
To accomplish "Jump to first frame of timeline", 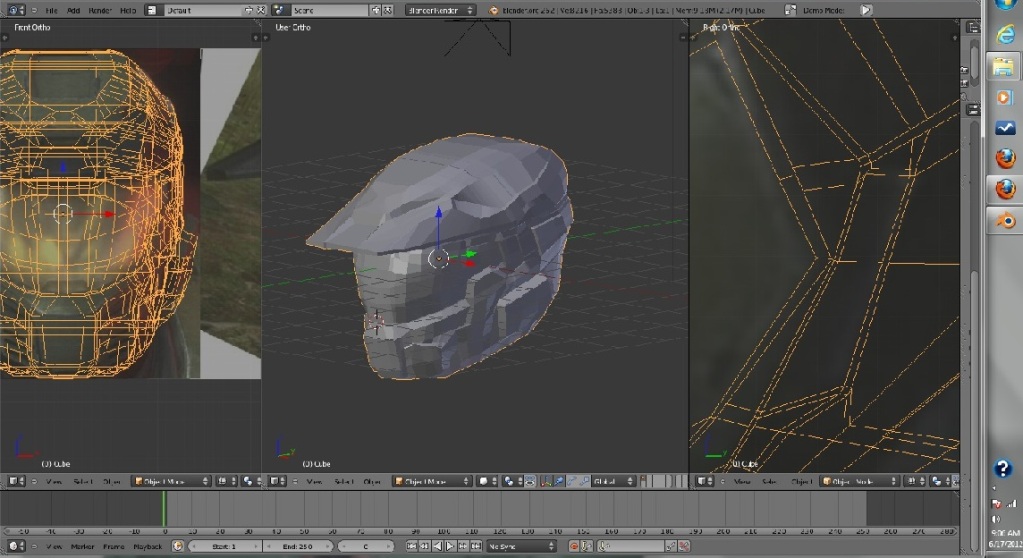I will pyautogui.click(x=411, y=546).
